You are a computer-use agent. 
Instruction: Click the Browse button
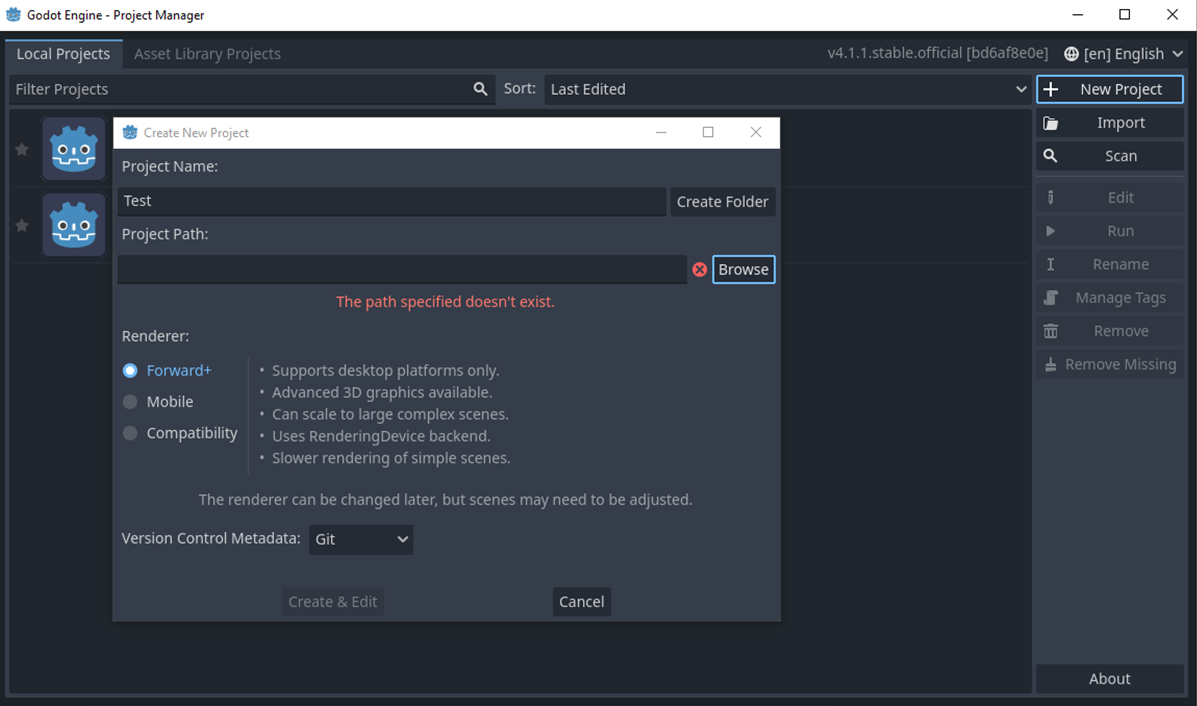(x=744, y=269)
